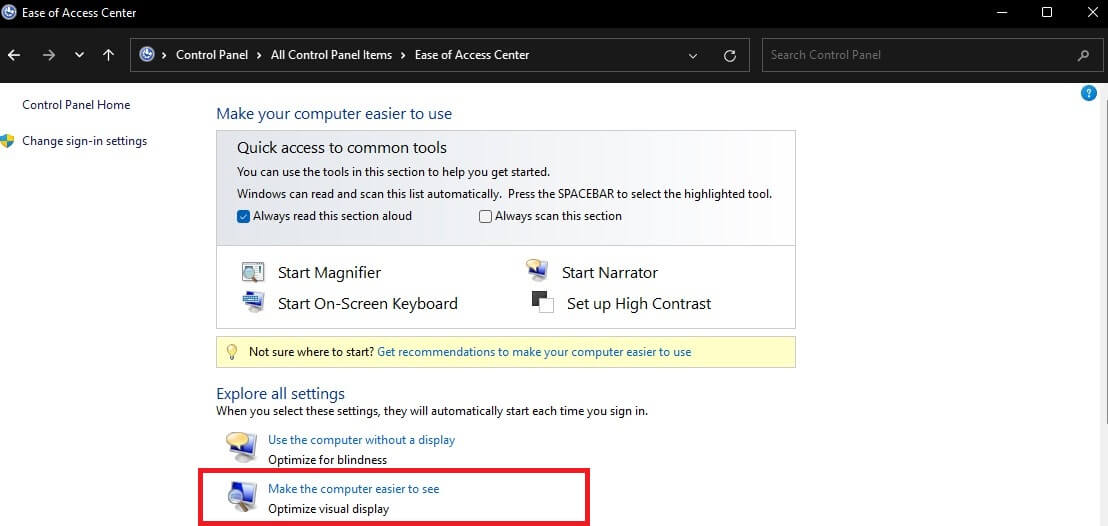Click the Optimize visual display text
The image size is (1108, 526).
(329, 509)
